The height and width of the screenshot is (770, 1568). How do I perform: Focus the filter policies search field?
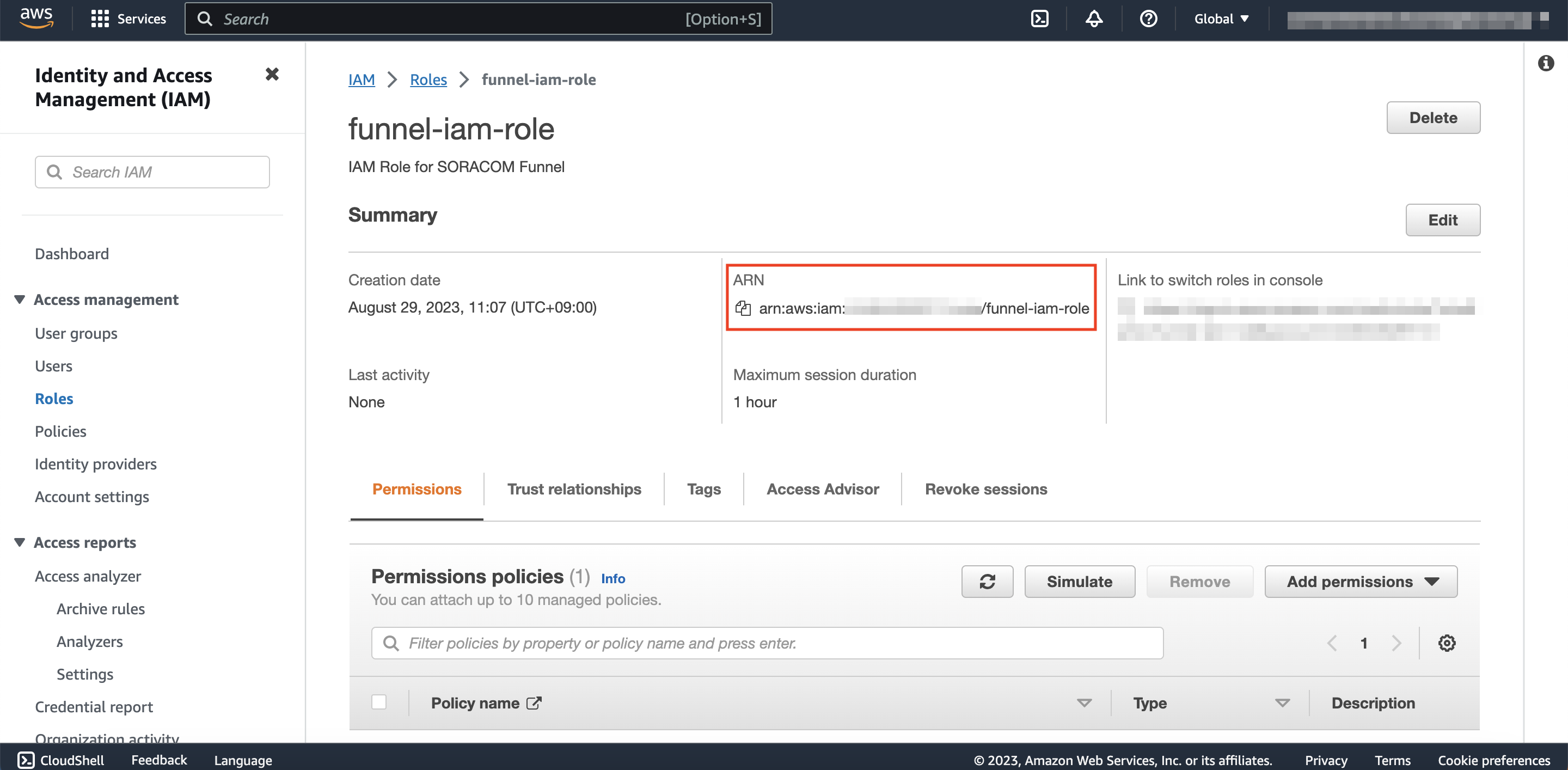767,643
